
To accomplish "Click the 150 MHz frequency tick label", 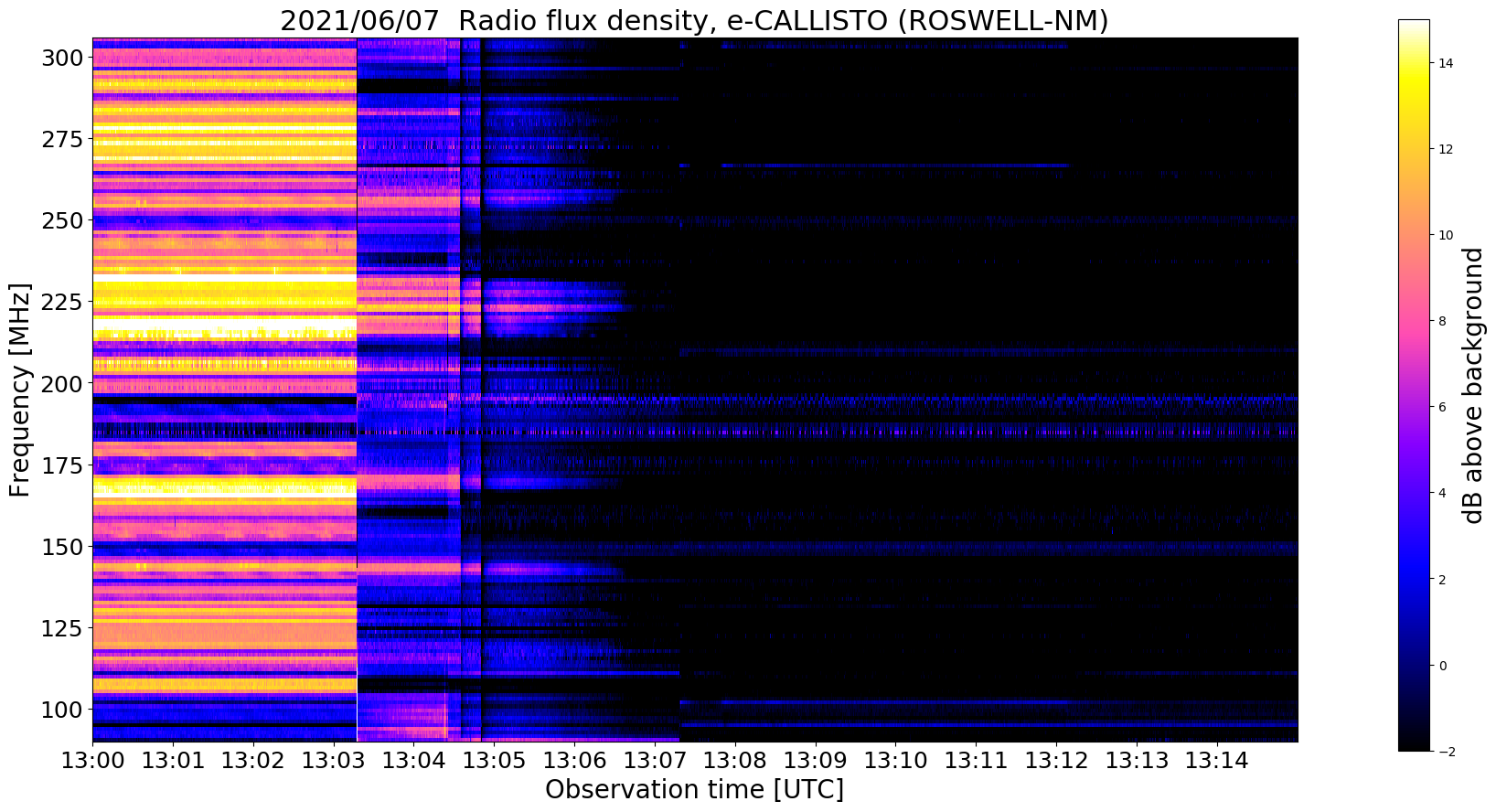I will (61, 546).
